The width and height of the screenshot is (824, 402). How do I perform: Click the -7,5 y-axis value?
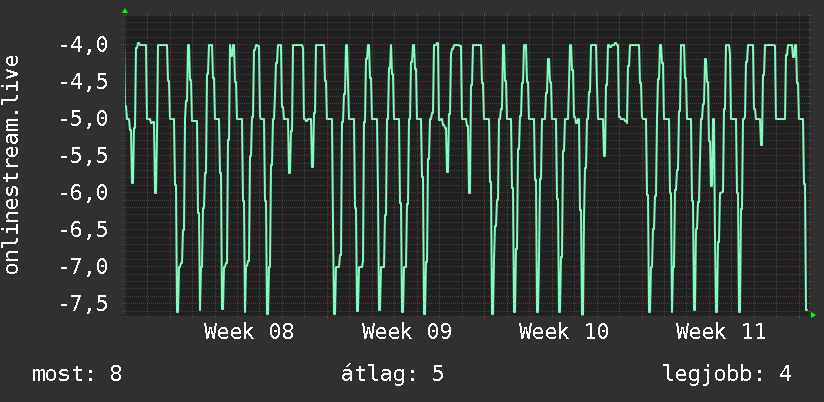84,303
